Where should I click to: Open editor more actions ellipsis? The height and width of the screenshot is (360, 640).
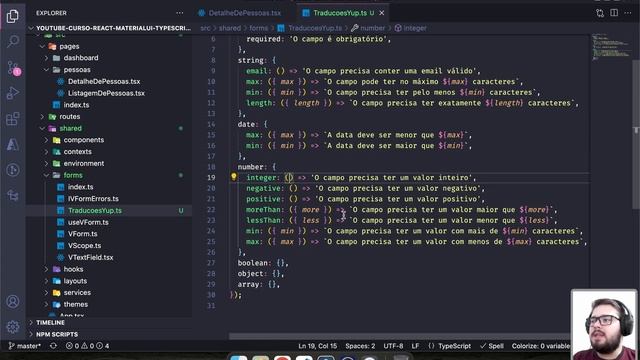[x=628, y=13]
